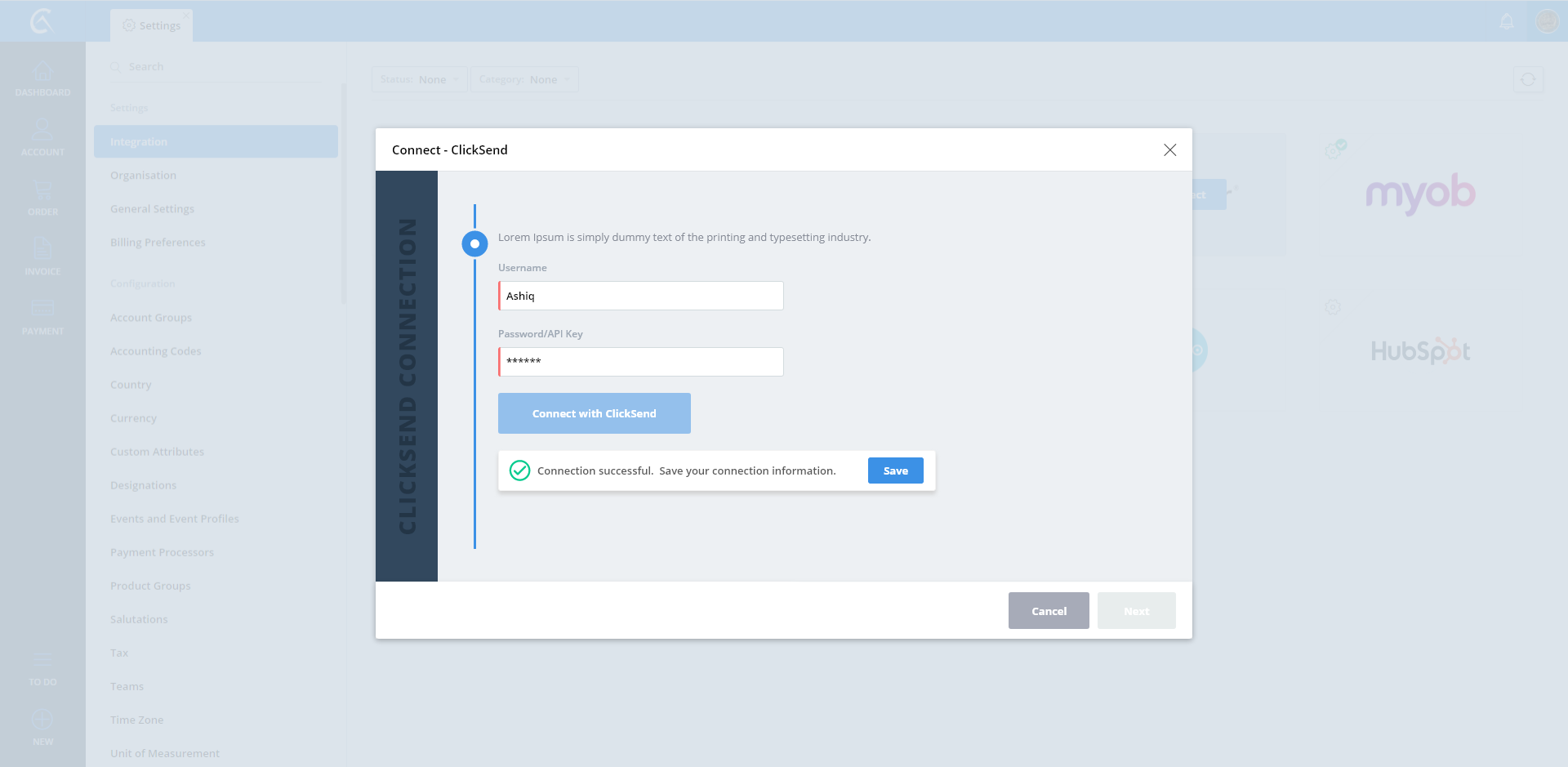Image resolution: width=1568 pixels, height=767 pixels.
Task: Go to the Invoice icon
Action: 42,249
